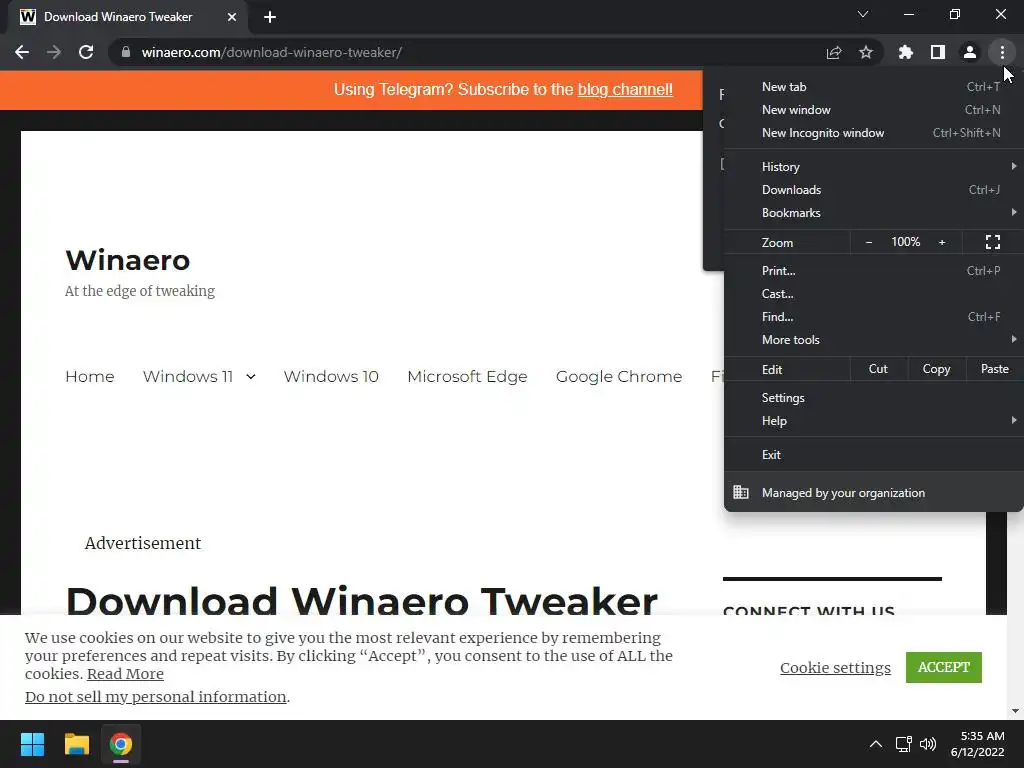Click Copy in the Edit row
The height and width of the screenshot is (768, 1024).
pos(936,369)
